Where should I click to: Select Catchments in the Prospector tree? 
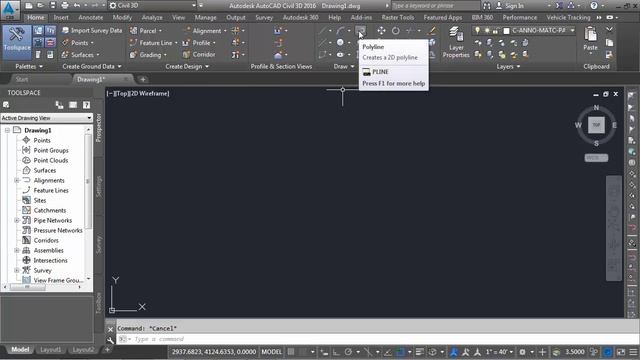pos(49,210)
